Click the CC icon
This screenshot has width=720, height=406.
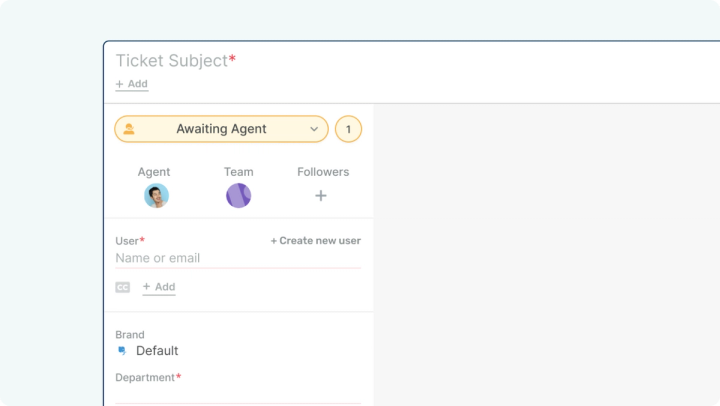123,287
